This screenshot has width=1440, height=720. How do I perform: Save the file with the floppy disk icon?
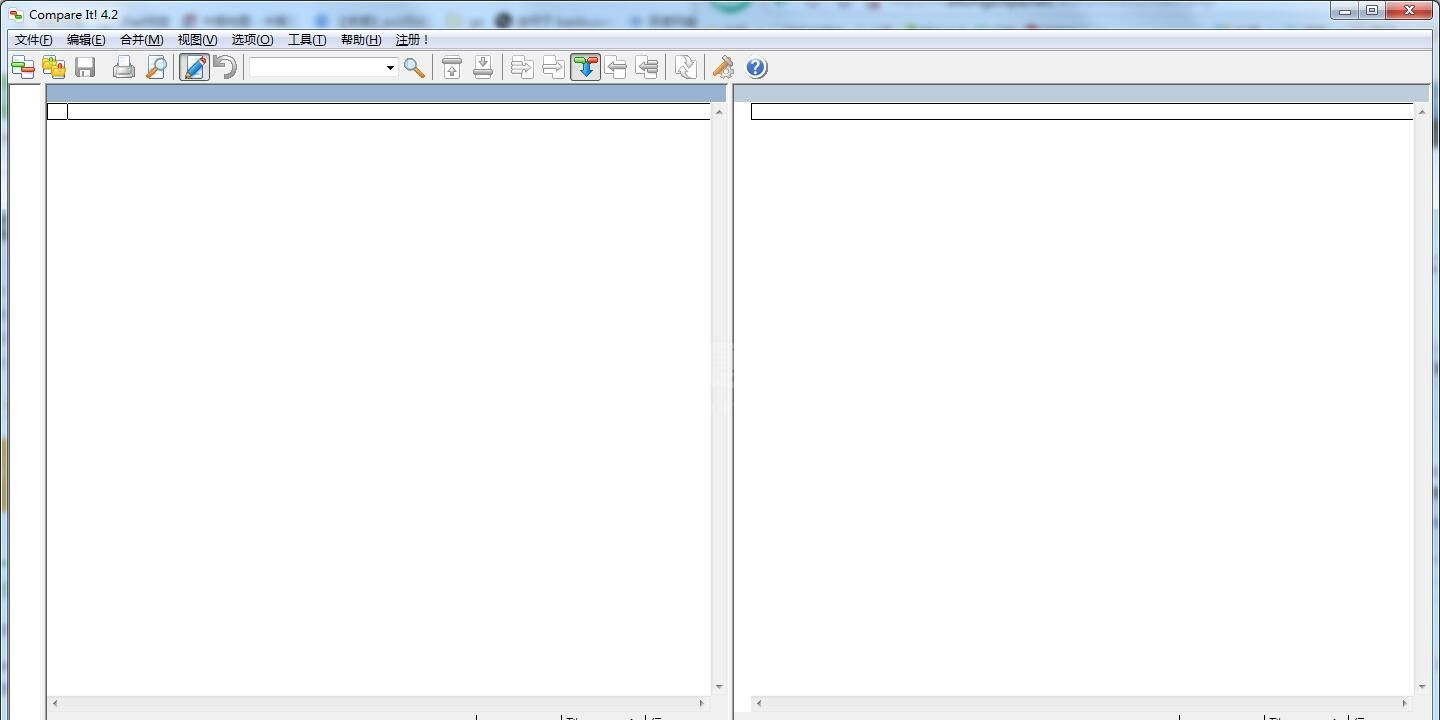(x=85, y=67)
